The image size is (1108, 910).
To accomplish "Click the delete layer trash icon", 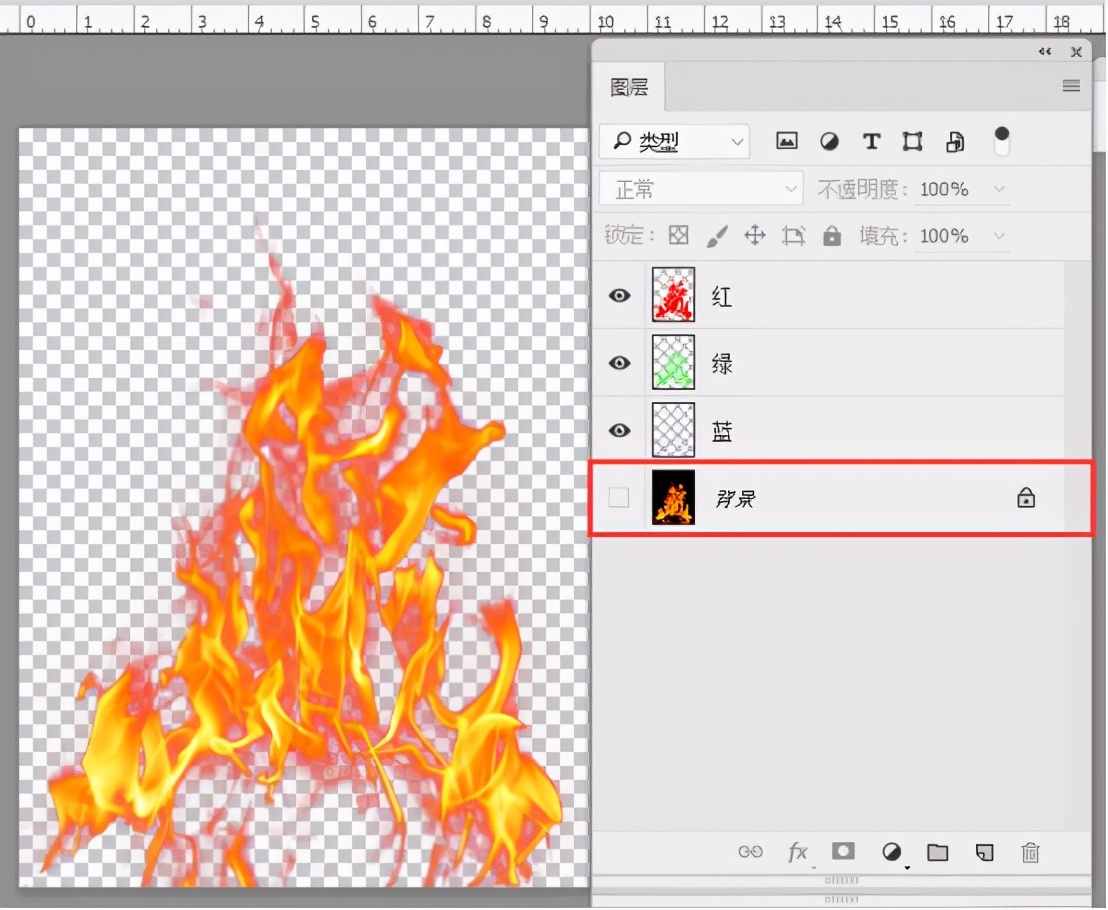I will point(1030,852).
